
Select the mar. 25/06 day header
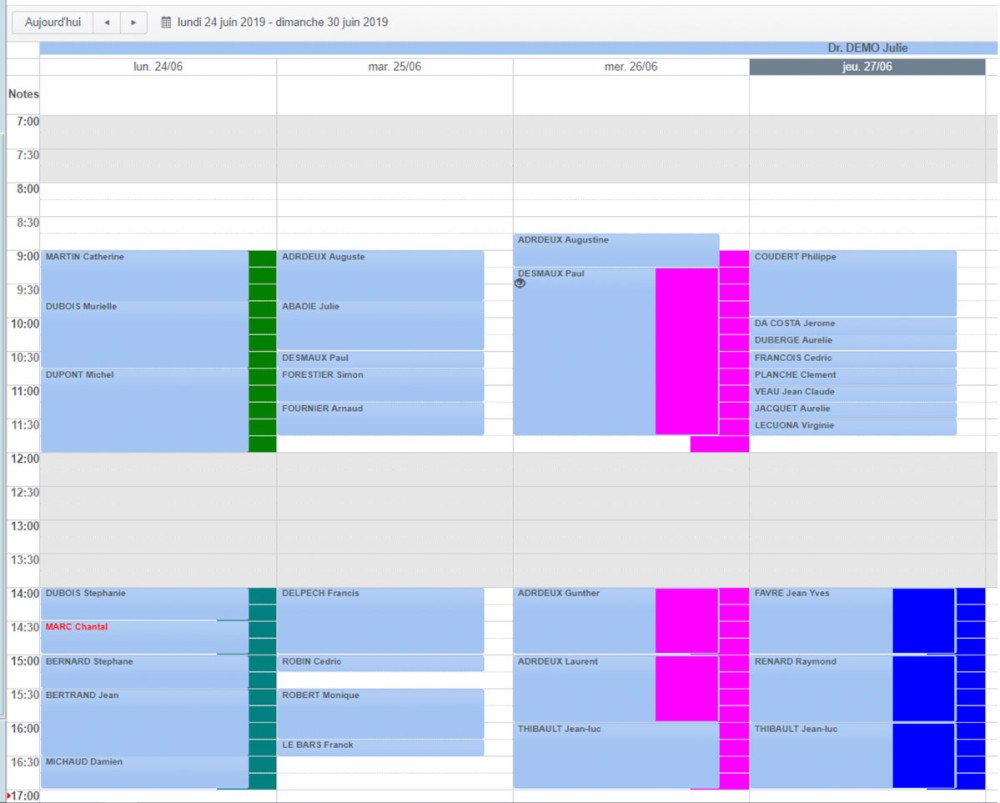[x=395, y=67]
